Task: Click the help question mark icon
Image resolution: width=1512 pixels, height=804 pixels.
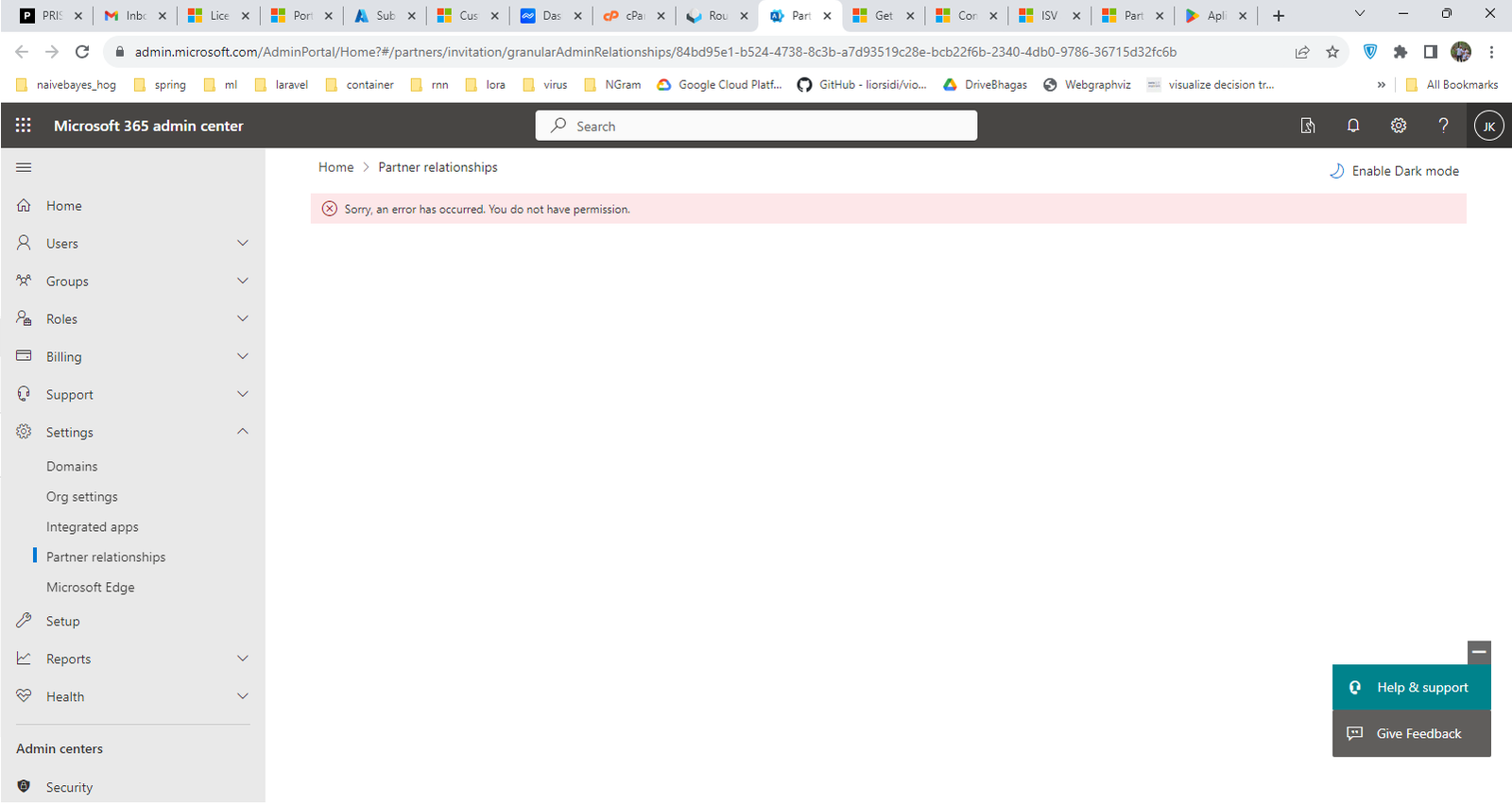Action: click(1443, 126)
